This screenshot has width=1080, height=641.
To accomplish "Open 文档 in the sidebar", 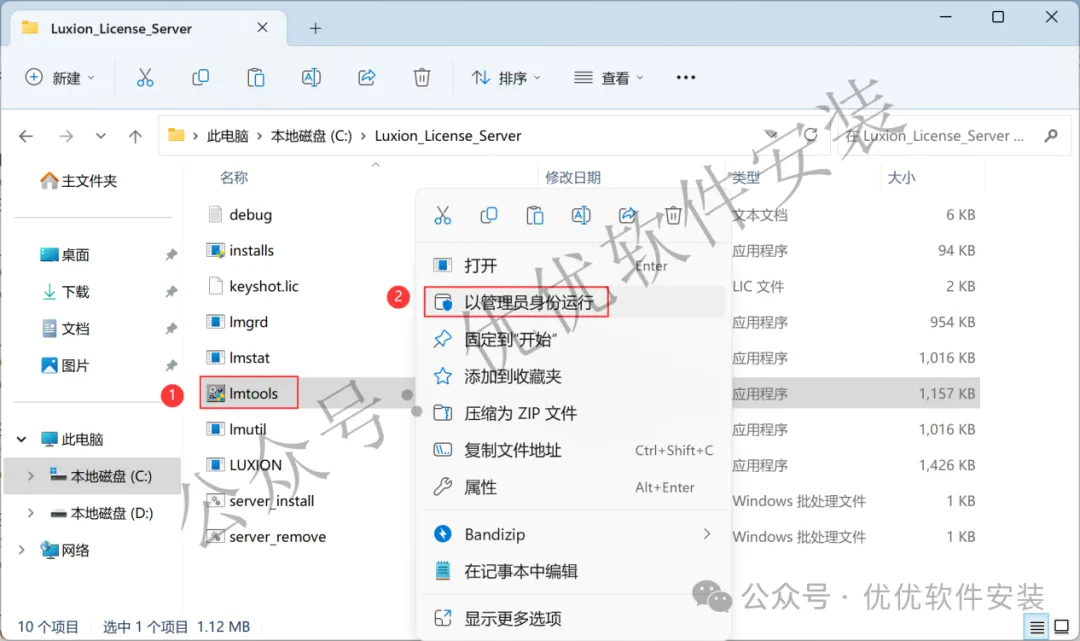I will pyautogui.click(x=65, y=328).
